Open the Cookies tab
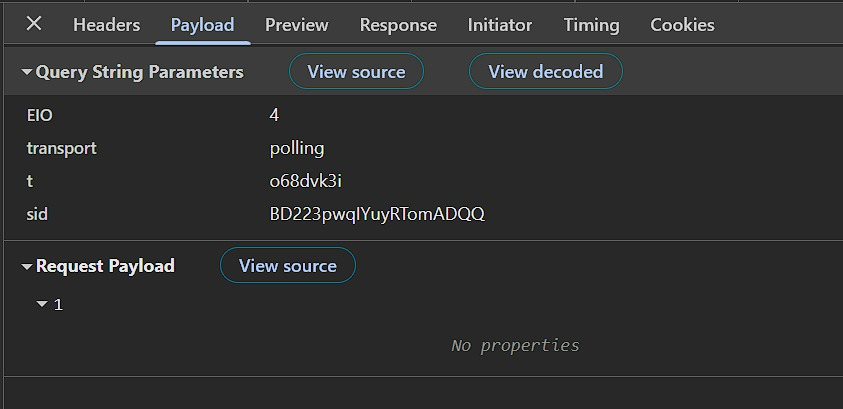This screenshot has width=843, height=409. tap(682, 25)
